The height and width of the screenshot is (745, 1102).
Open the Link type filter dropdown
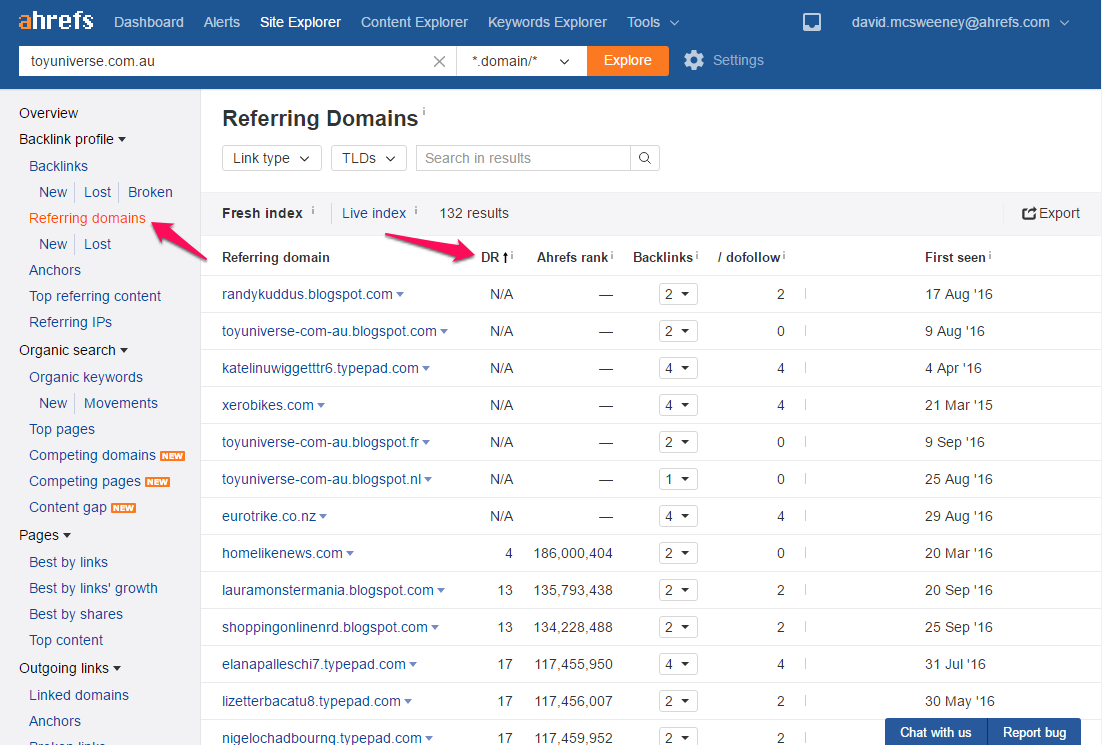tap(272, 158)
